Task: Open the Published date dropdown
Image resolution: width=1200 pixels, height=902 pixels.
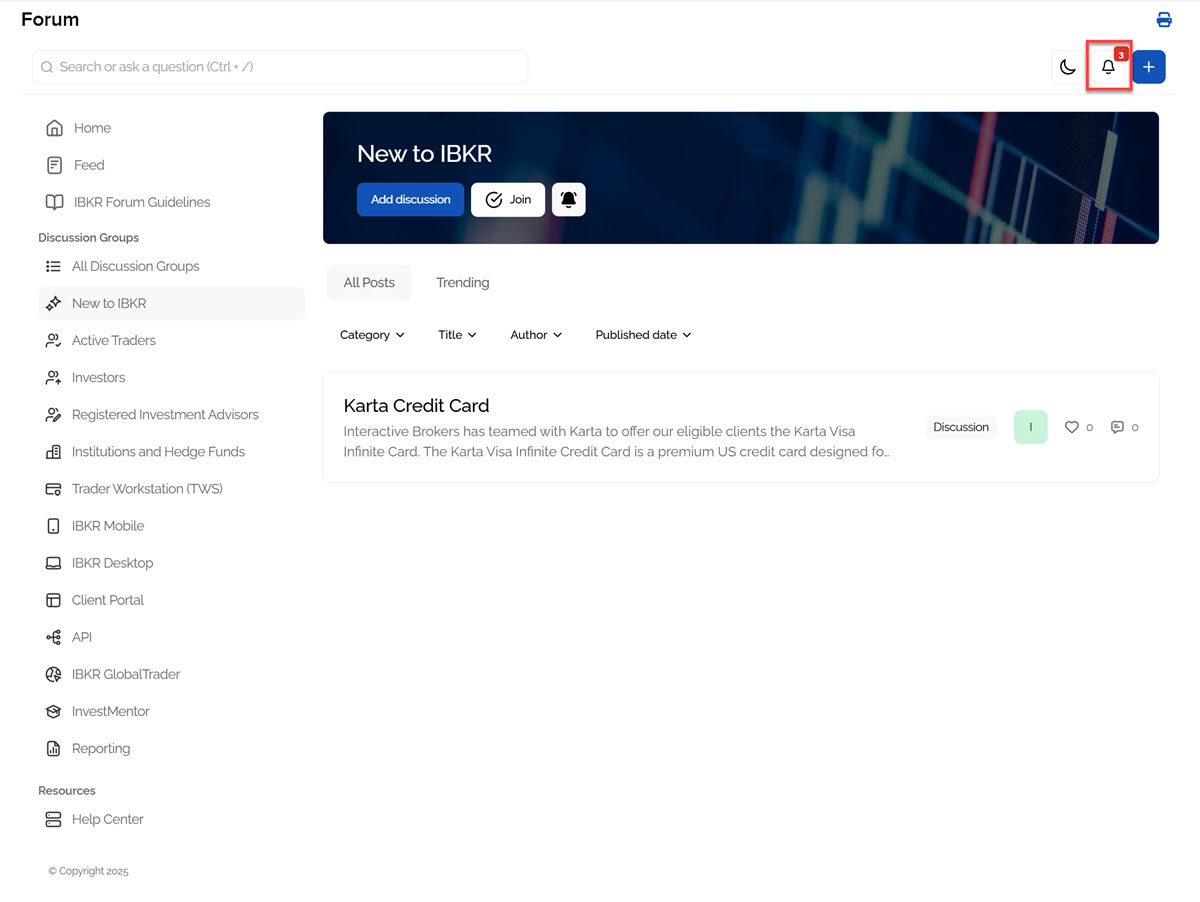Action: point(642,334)
